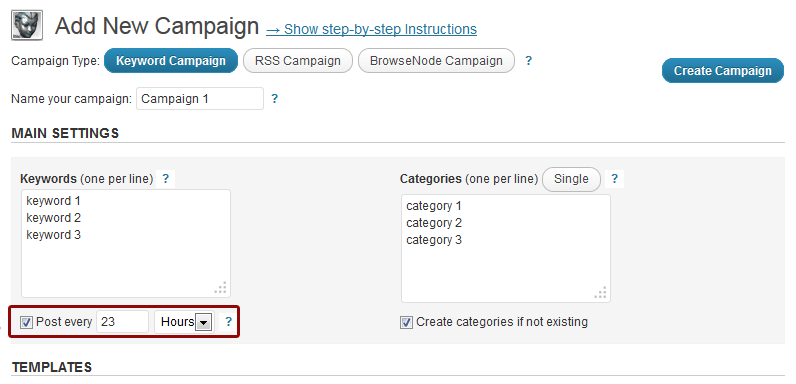Click Keywords textarea resize grip icon

pyautogui.click(x=220, y=287)
